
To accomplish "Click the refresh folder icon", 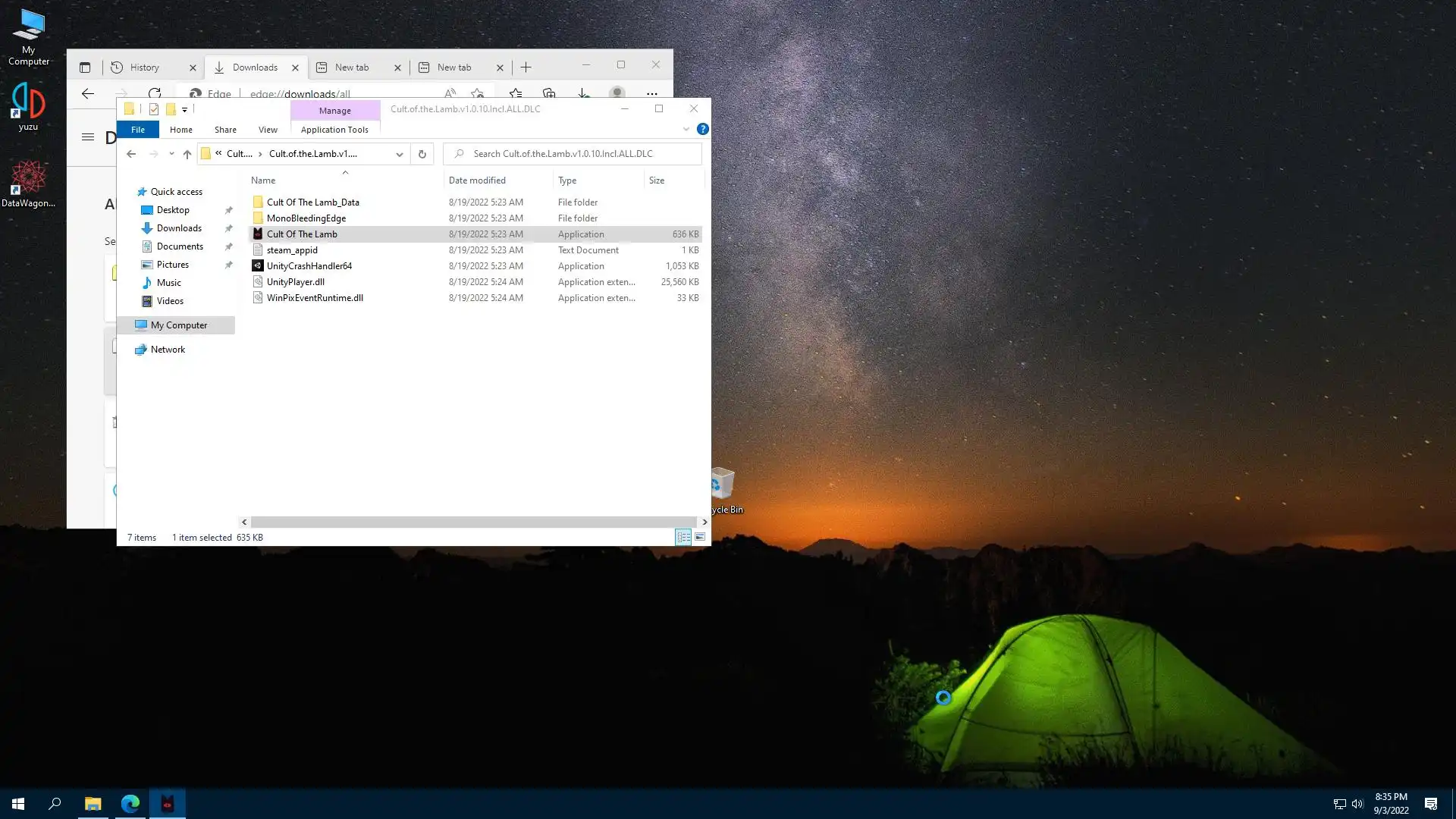I will [x=422, y=154].
